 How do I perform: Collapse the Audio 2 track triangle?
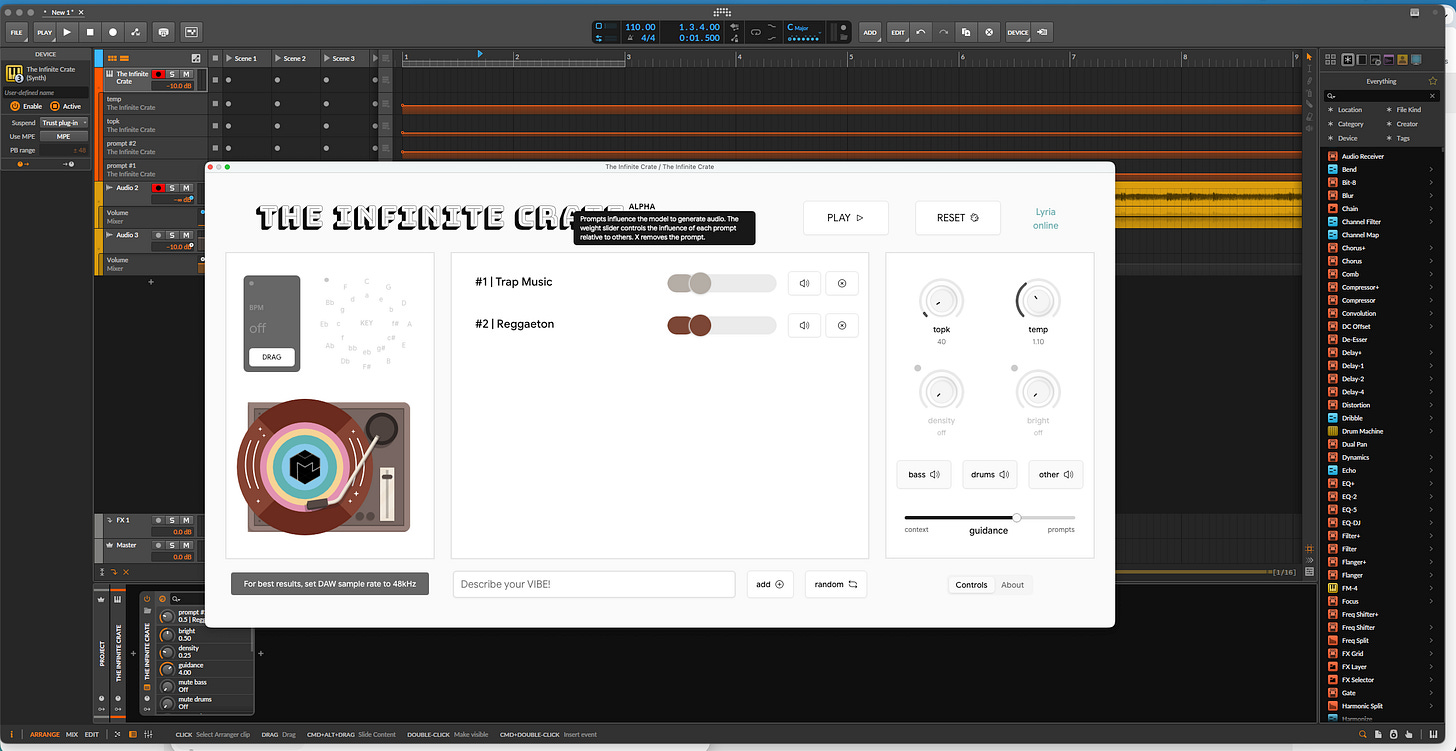pyautogui.click(x=109, y=187)
